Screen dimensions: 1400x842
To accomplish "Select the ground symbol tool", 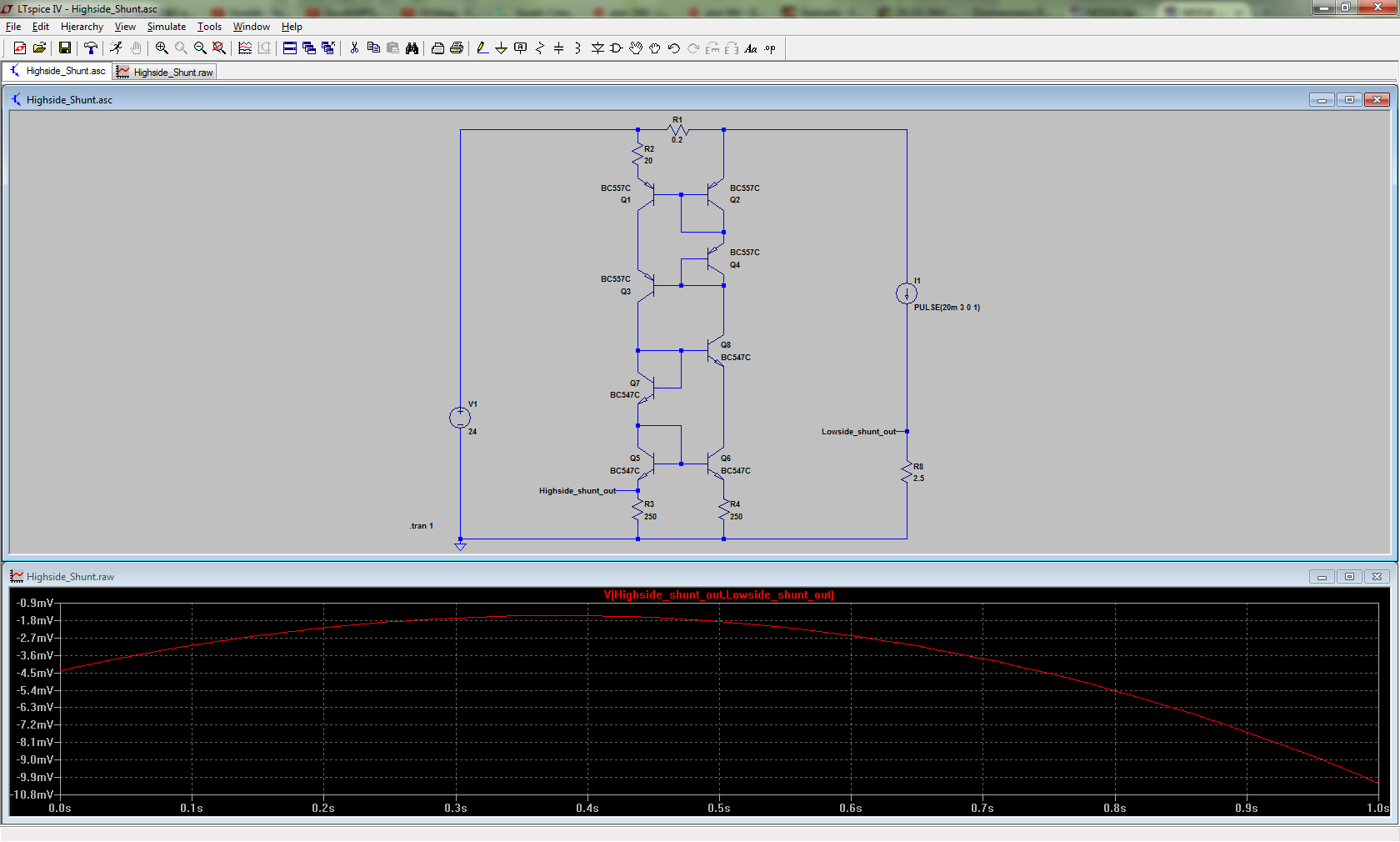I will pyautogui.click(x=501, y=48).
